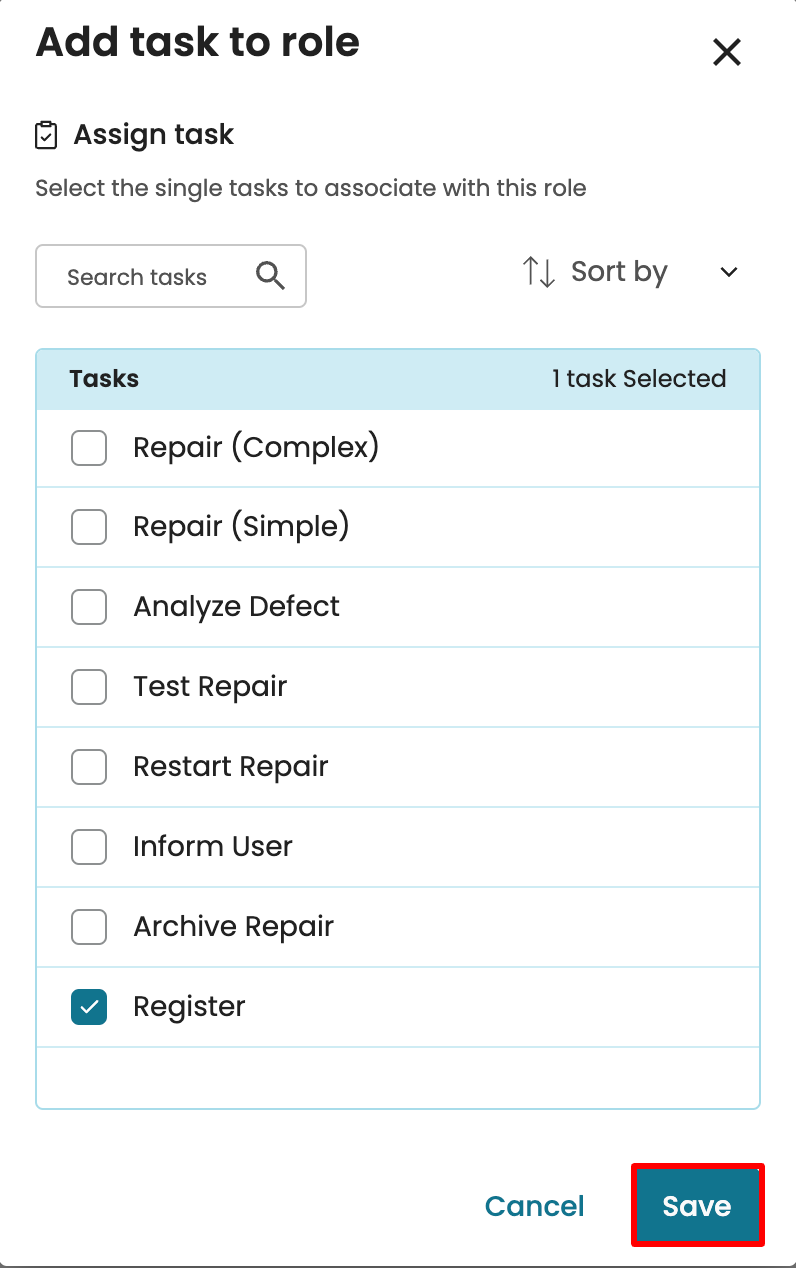Click the sort arrows icon
Screen dimensions: 796x1268
pos(539,272)
